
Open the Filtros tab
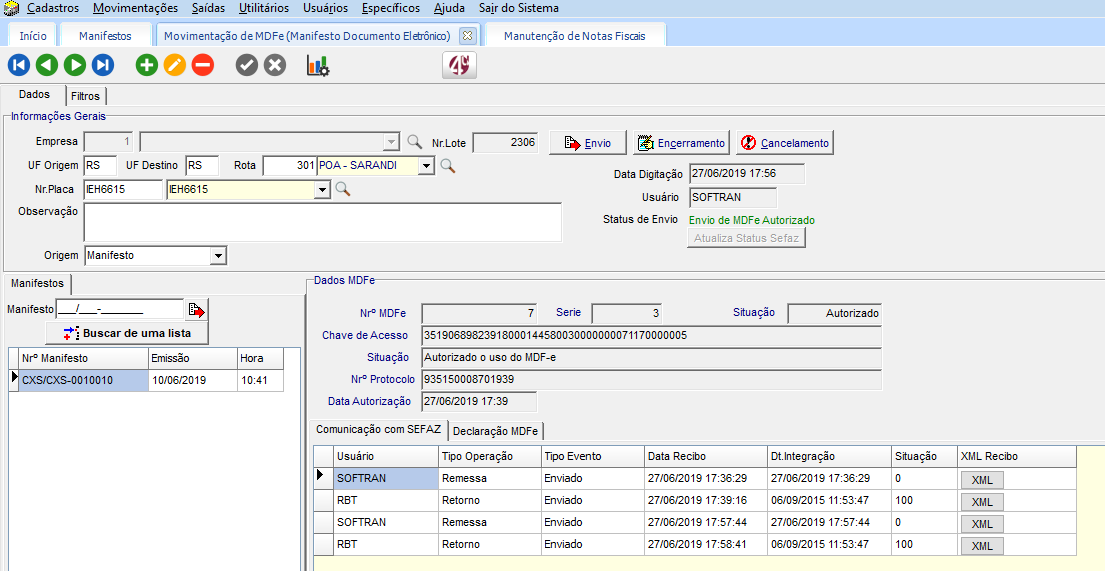point(86,97)
